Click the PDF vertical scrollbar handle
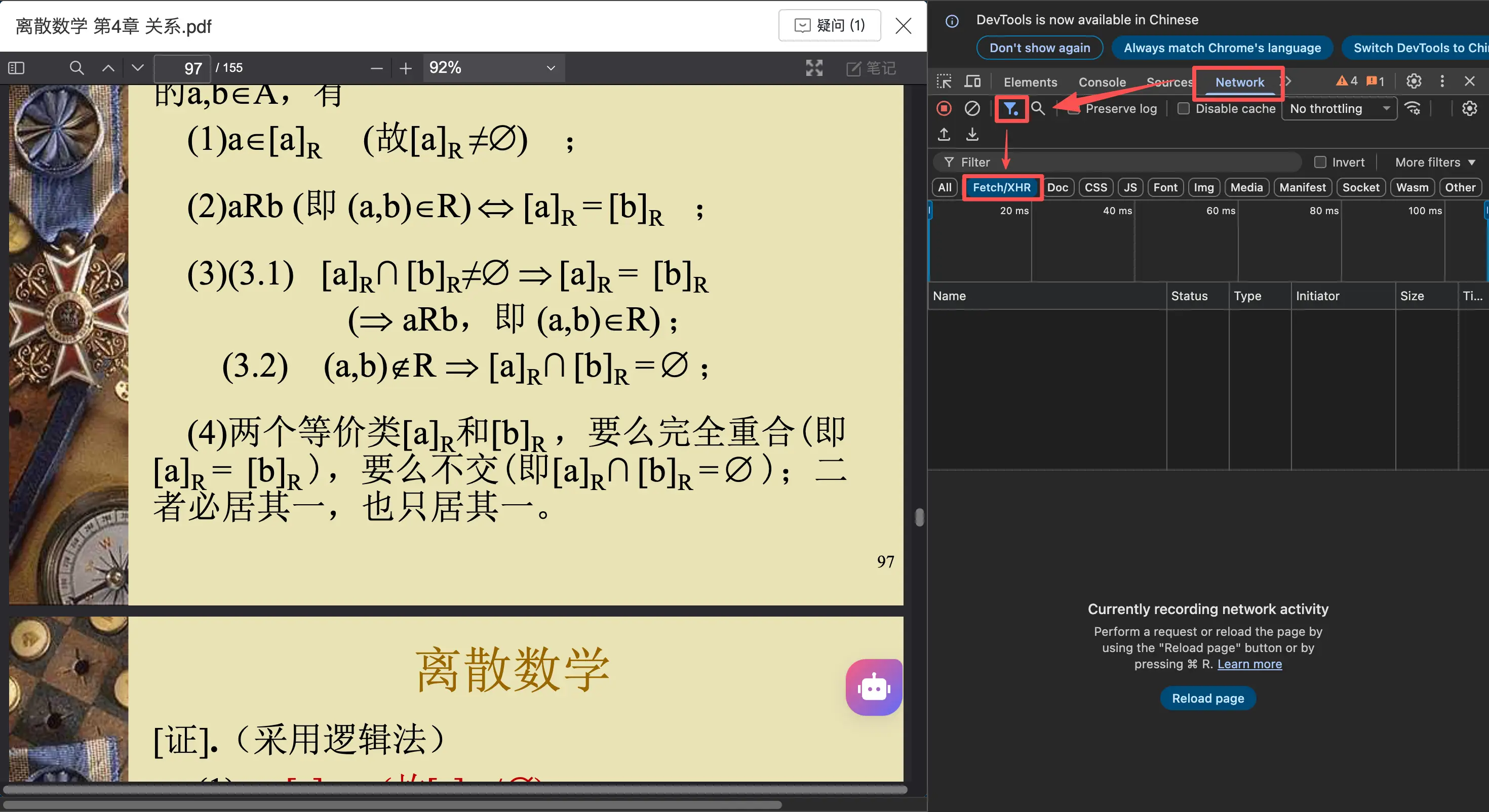The width and height of the screenshot is (1489, 812). [919, 517]
